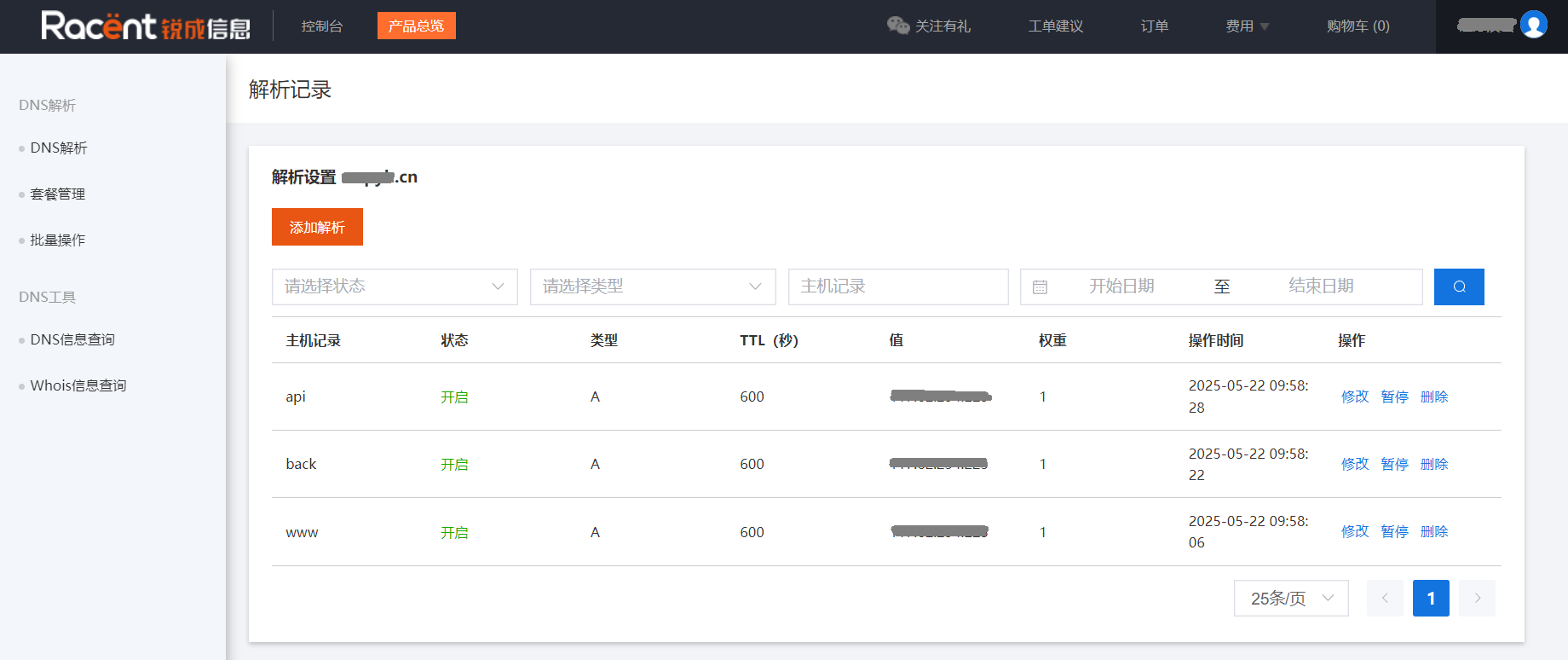
Task: Switch to the 产品总览 tab
Action: [x=417, y=26]
